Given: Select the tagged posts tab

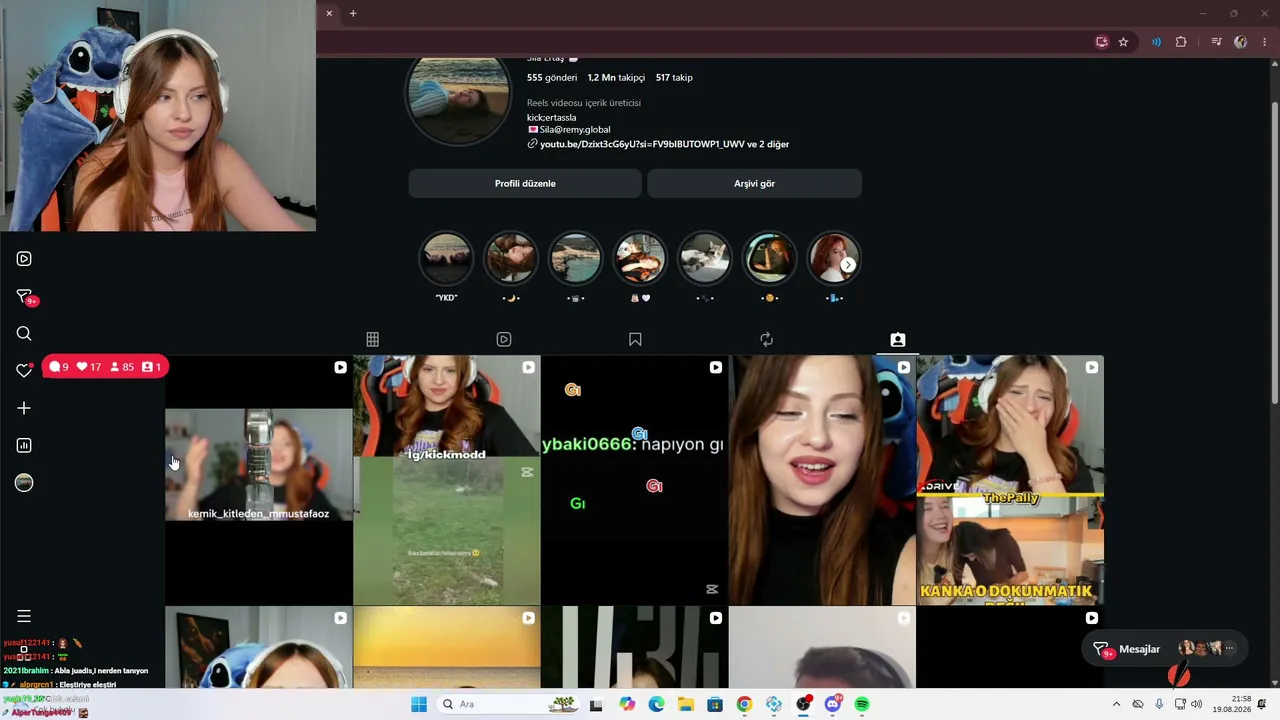Looking at the screenshot, I should click(898, 340).
